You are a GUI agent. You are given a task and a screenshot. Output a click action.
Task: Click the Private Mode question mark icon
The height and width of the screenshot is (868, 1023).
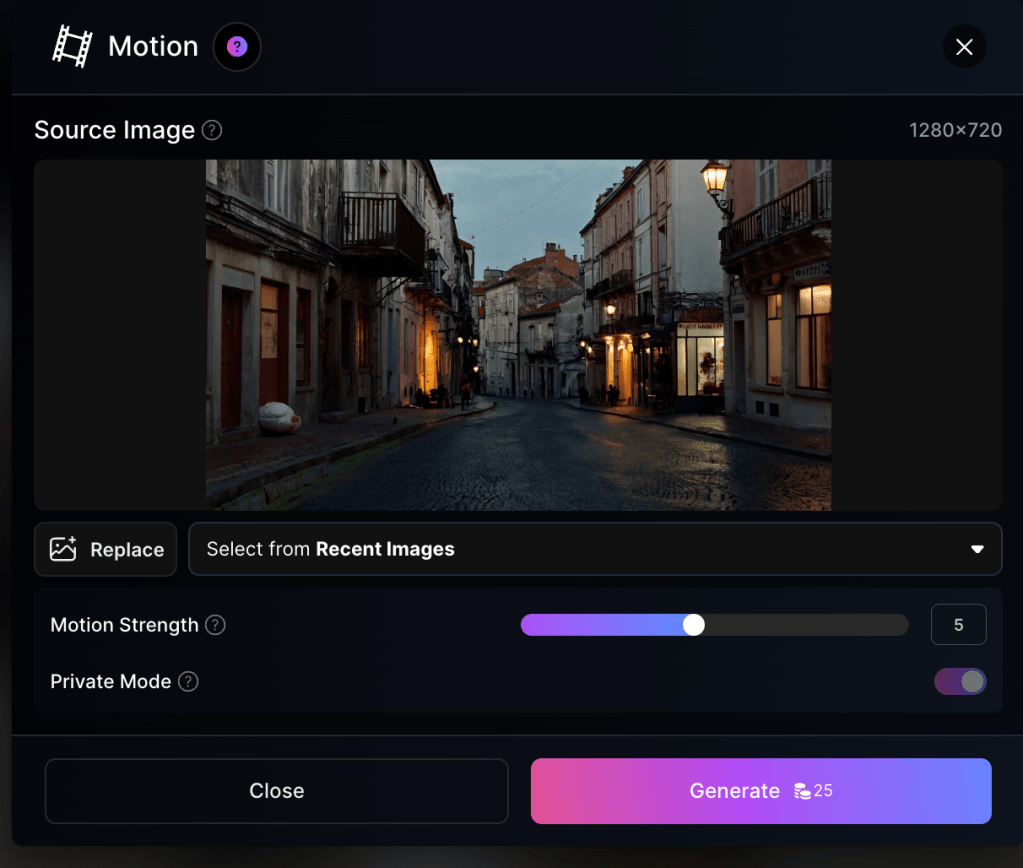tap(188, 682)
